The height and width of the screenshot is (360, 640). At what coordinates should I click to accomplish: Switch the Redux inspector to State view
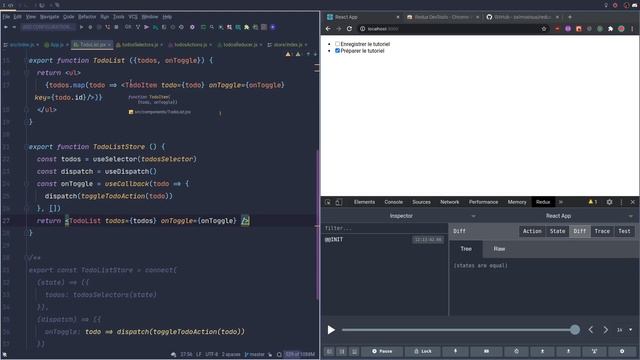click(x=557, y=231)
